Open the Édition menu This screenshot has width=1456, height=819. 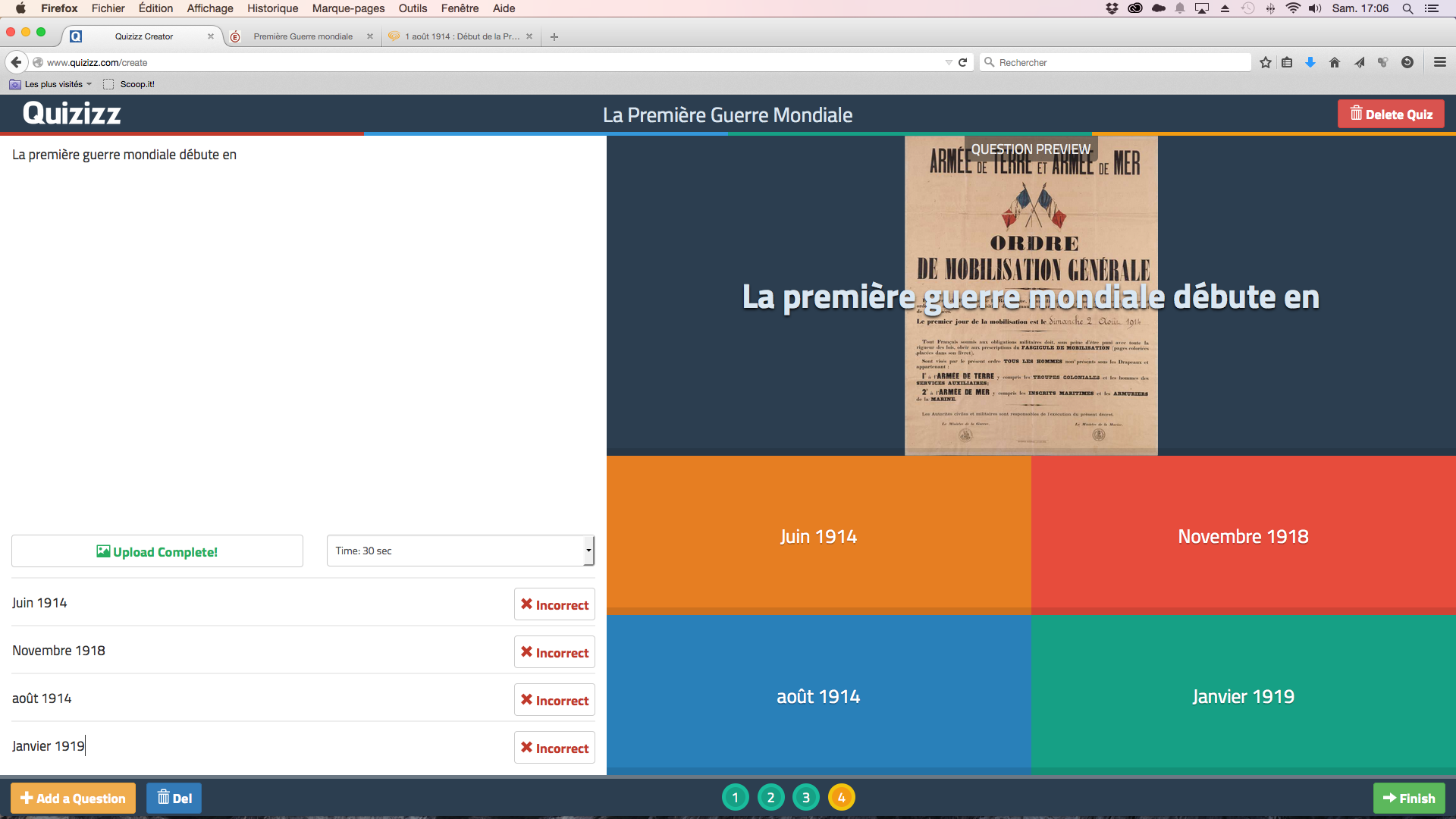point(155,8)
